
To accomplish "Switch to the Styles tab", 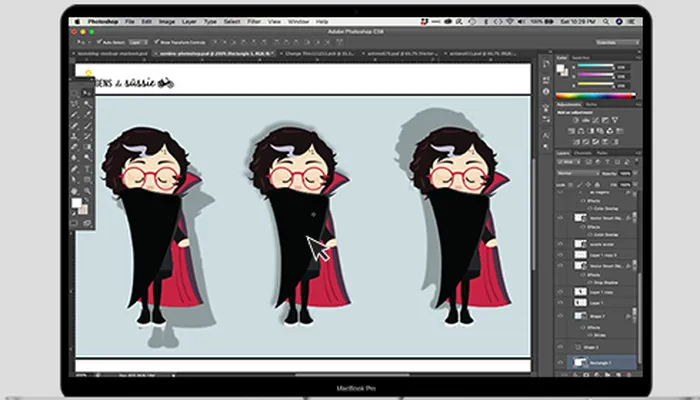I will (592, 104).
